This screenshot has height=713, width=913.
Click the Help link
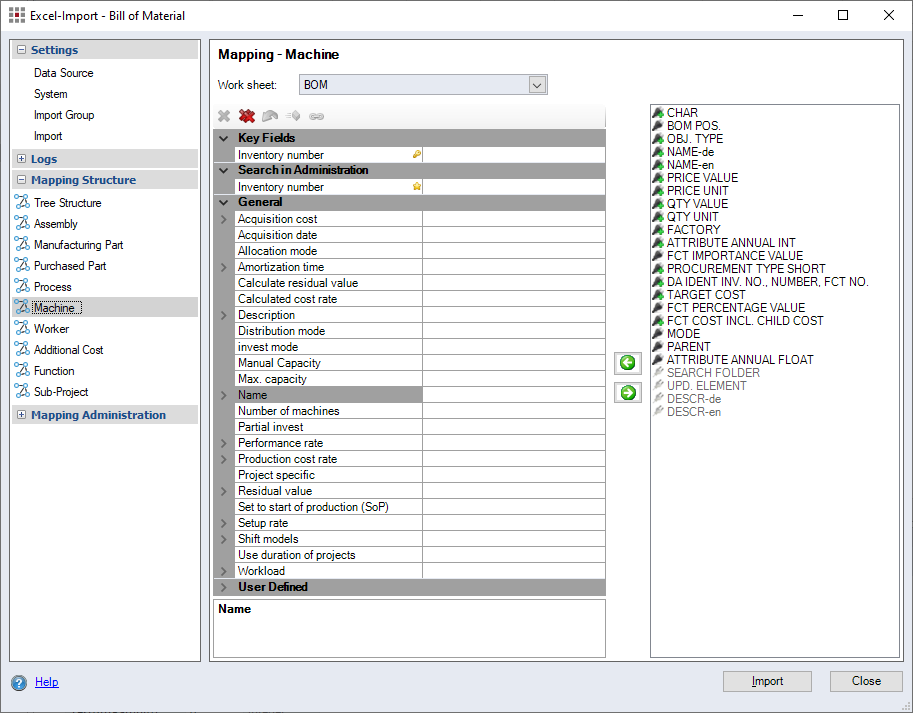point(46,682)
